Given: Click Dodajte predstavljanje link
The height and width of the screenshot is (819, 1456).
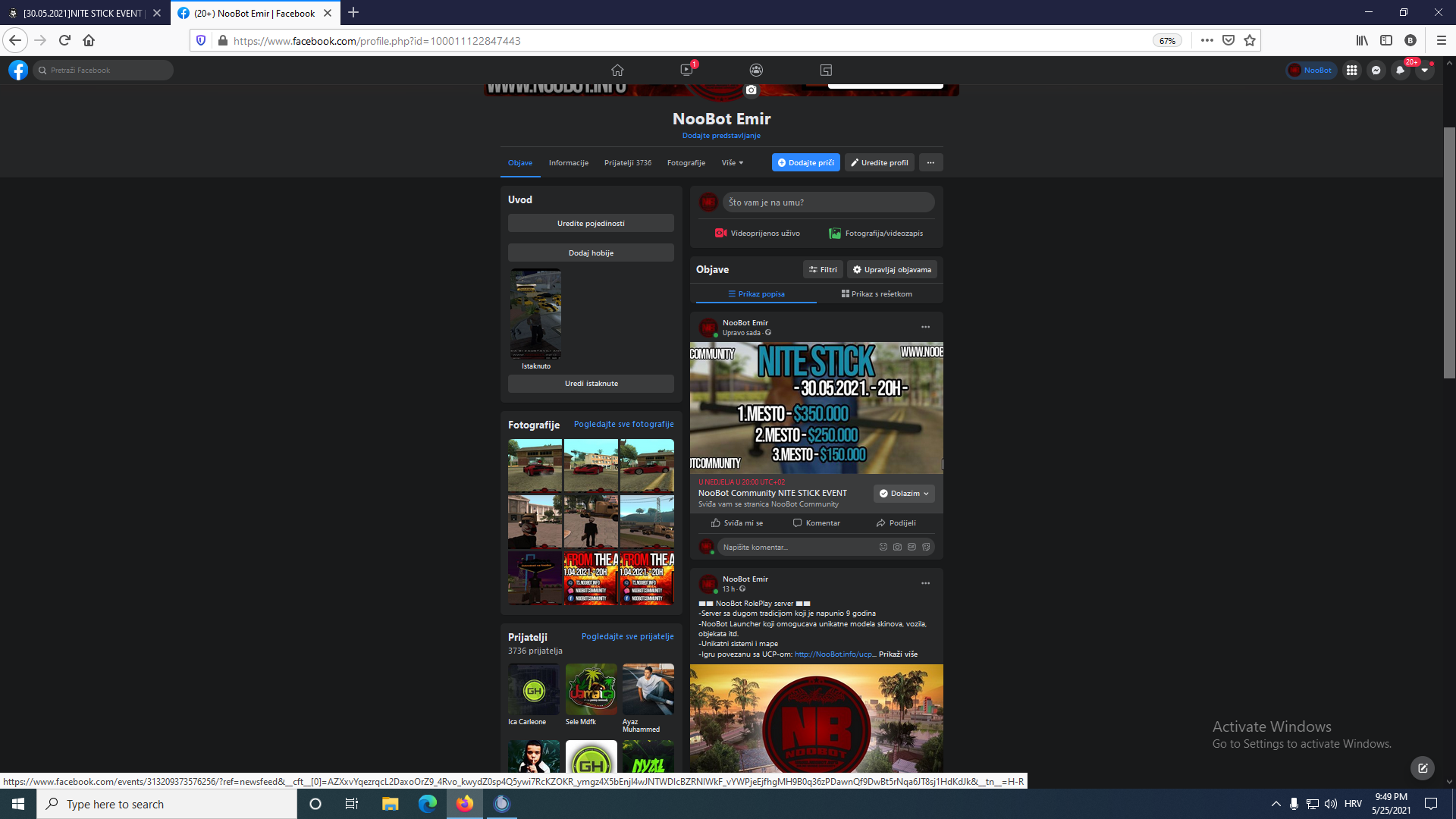Looking at the screenshot, I should [721, 136].
